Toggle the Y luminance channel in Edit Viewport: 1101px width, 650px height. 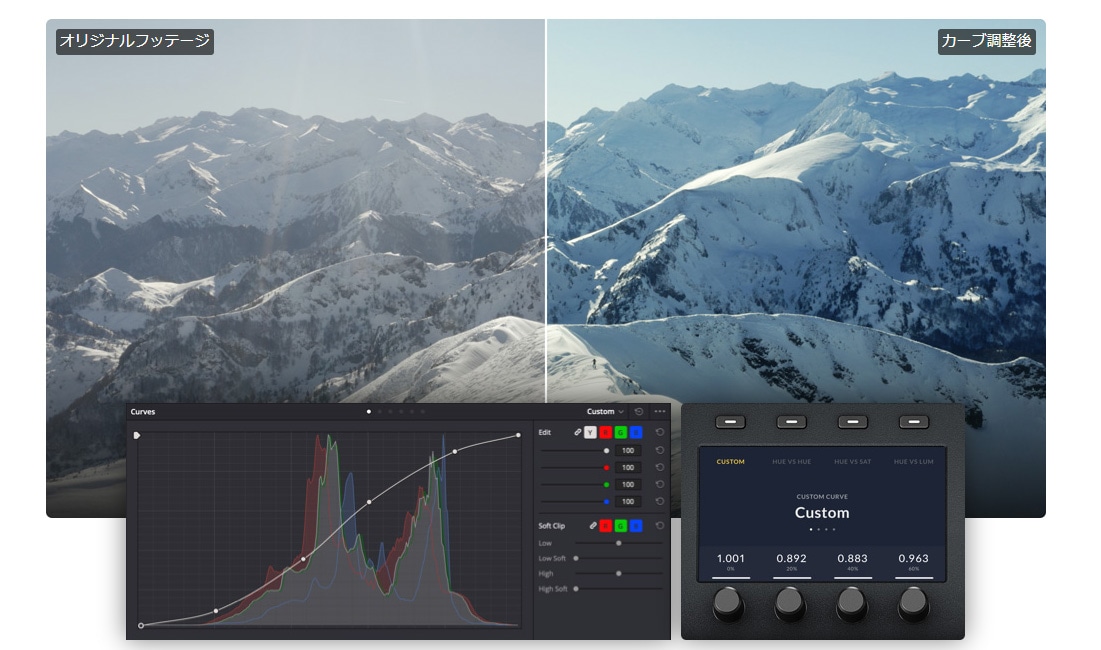click(591, 433)
